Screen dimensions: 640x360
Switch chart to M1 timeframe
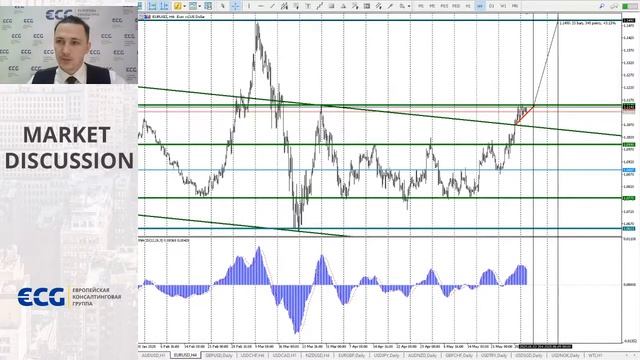[x=421, y=6]
